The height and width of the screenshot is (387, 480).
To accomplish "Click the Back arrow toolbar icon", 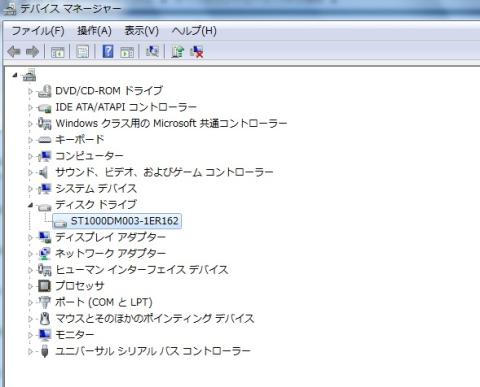I will (14, 52).
